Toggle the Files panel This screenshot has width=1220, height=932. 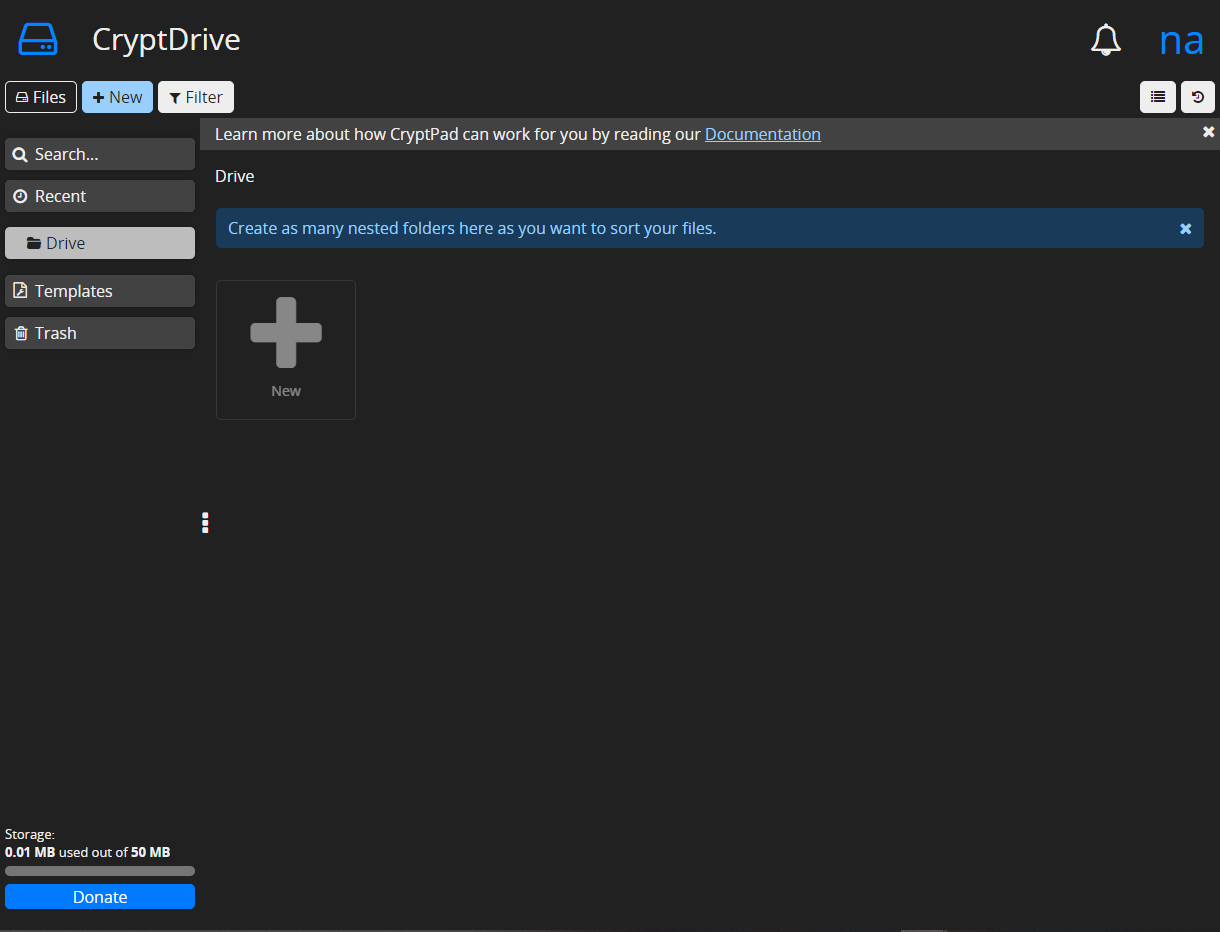pos(40,97)
